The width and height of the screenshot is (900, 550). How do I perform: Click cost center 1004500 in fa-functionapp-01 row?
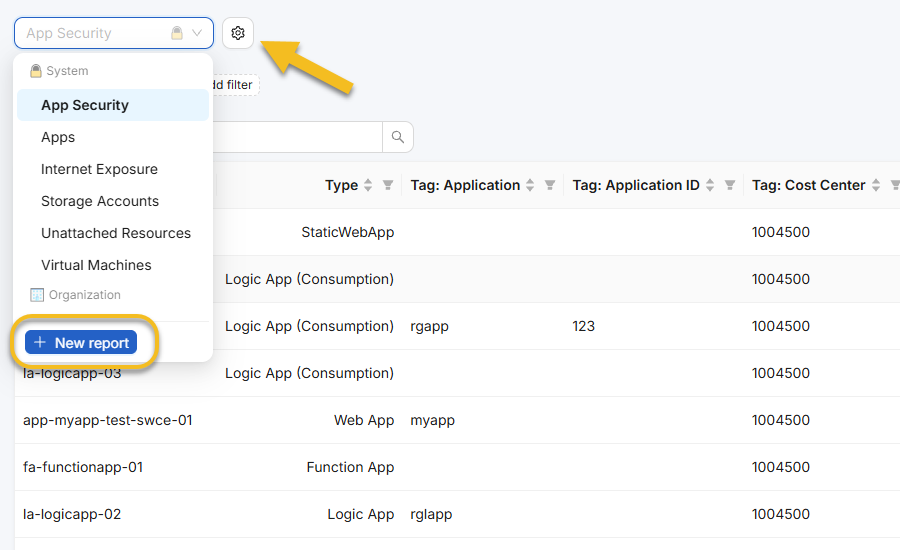(x=781, y=467)
